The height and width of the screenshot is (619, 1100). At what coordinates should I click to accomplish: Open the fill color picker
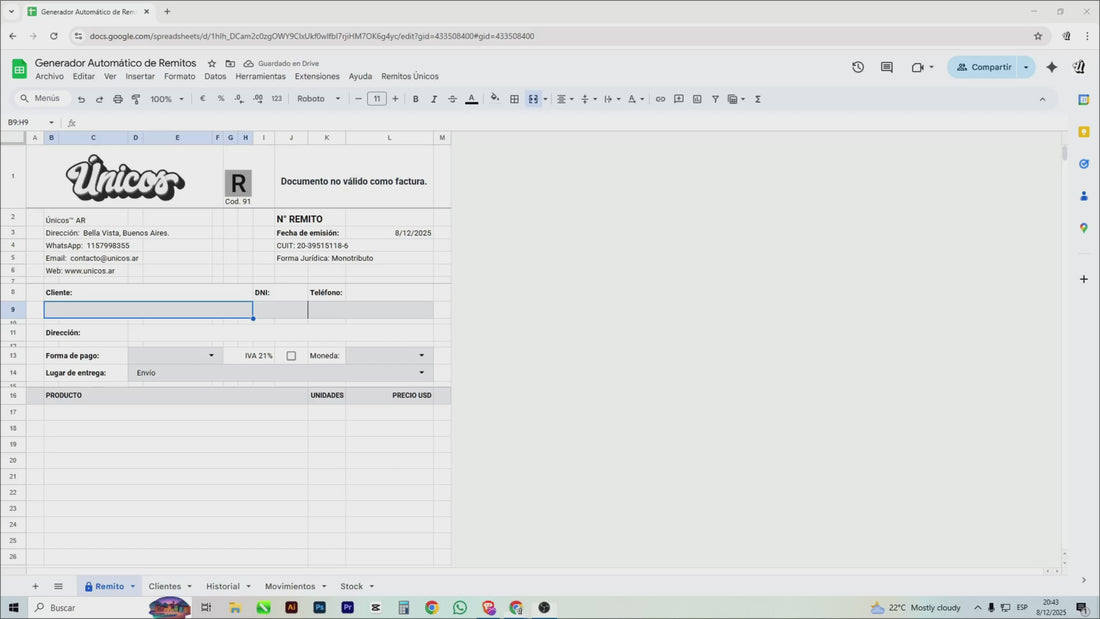click(x=494, y=99)
